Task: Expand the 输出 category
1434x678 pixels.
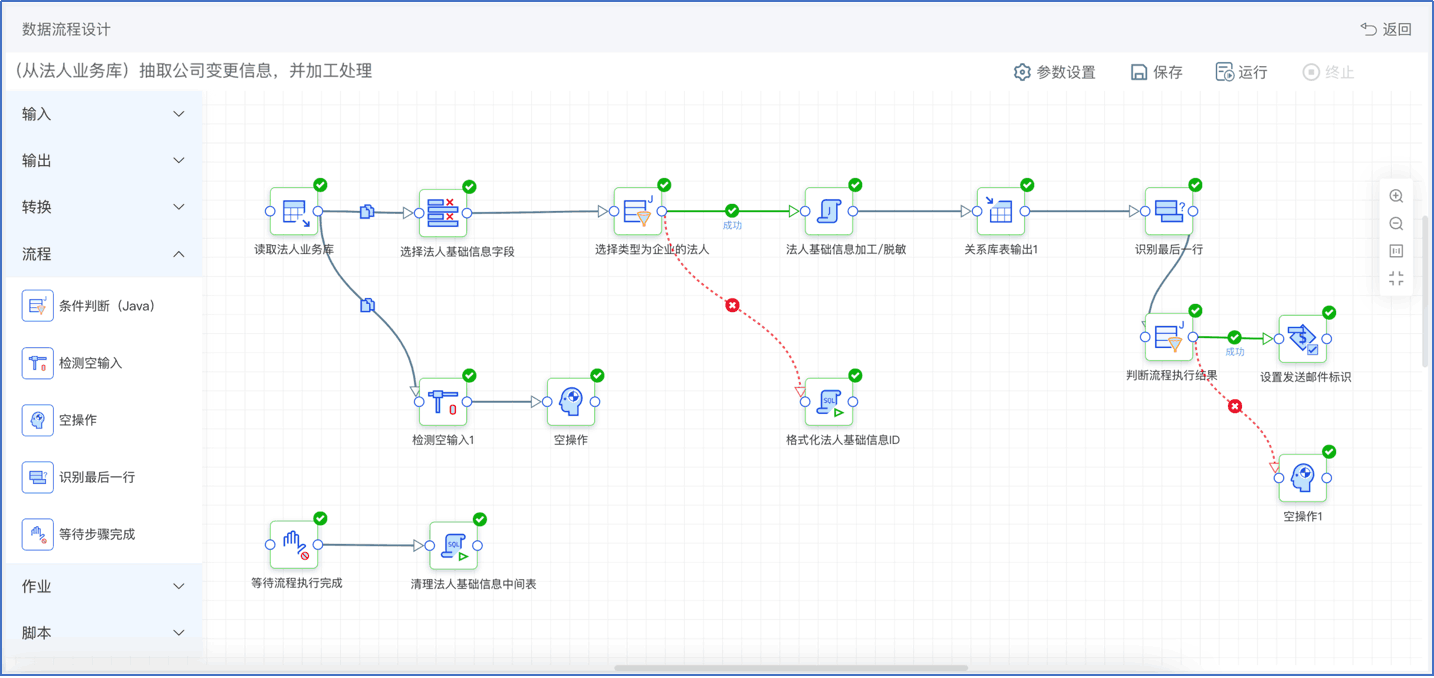Action: tap(103, 160)
